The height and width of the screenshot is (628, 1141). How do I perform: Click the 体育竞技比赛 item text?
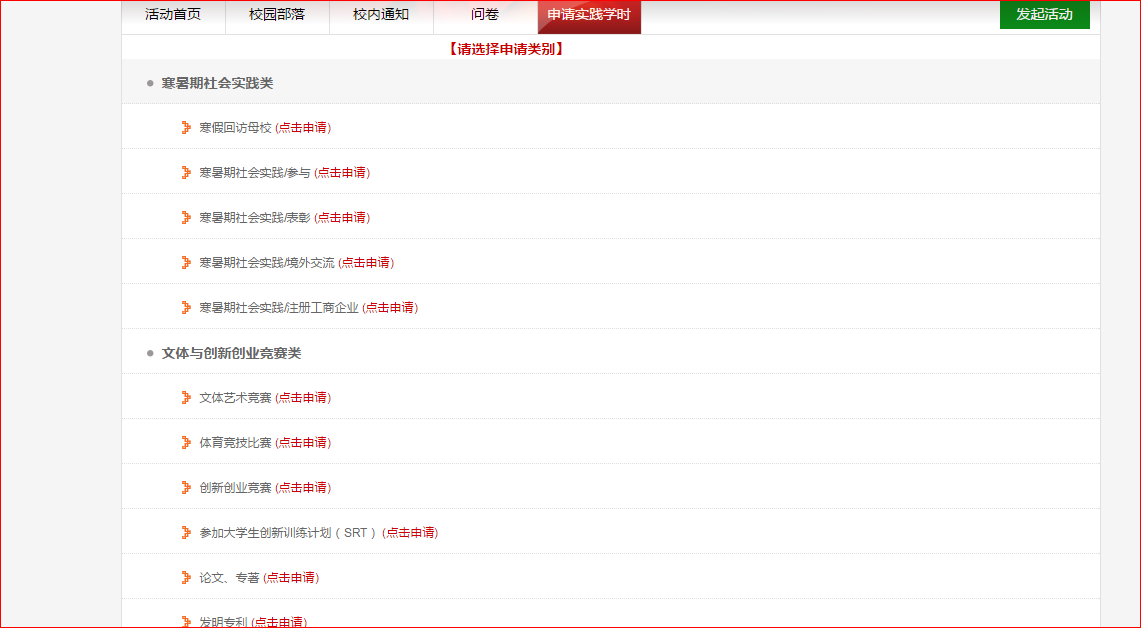[x=235, y=443]
